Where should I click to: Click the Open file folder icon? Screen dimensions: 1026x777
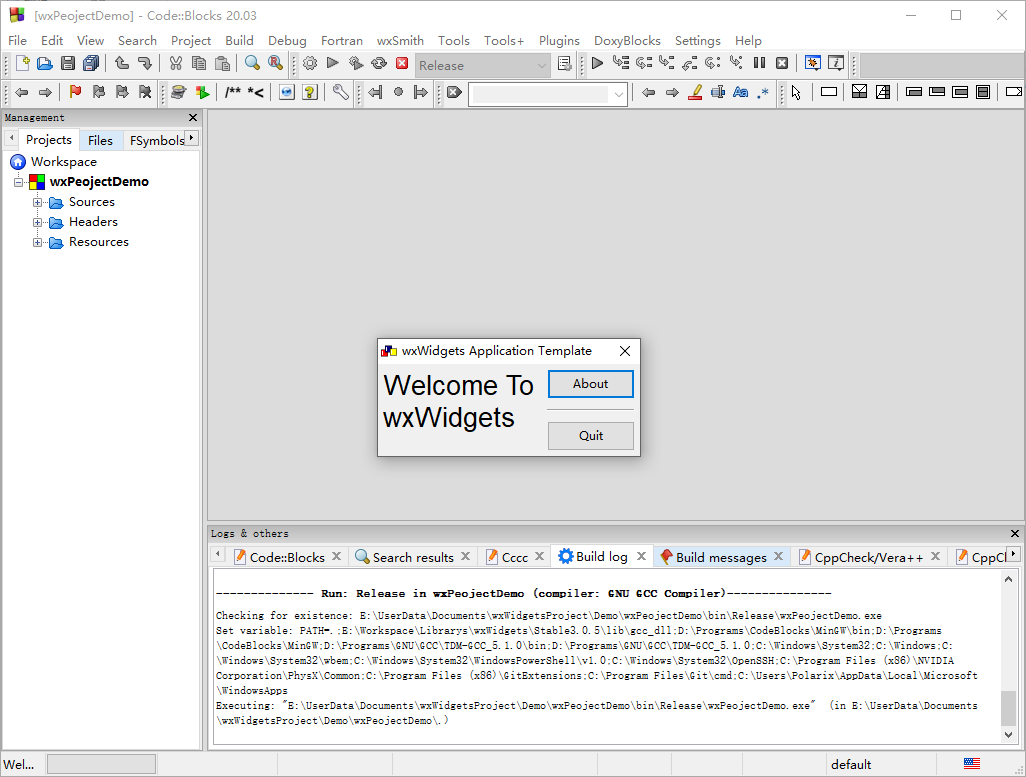44,63
